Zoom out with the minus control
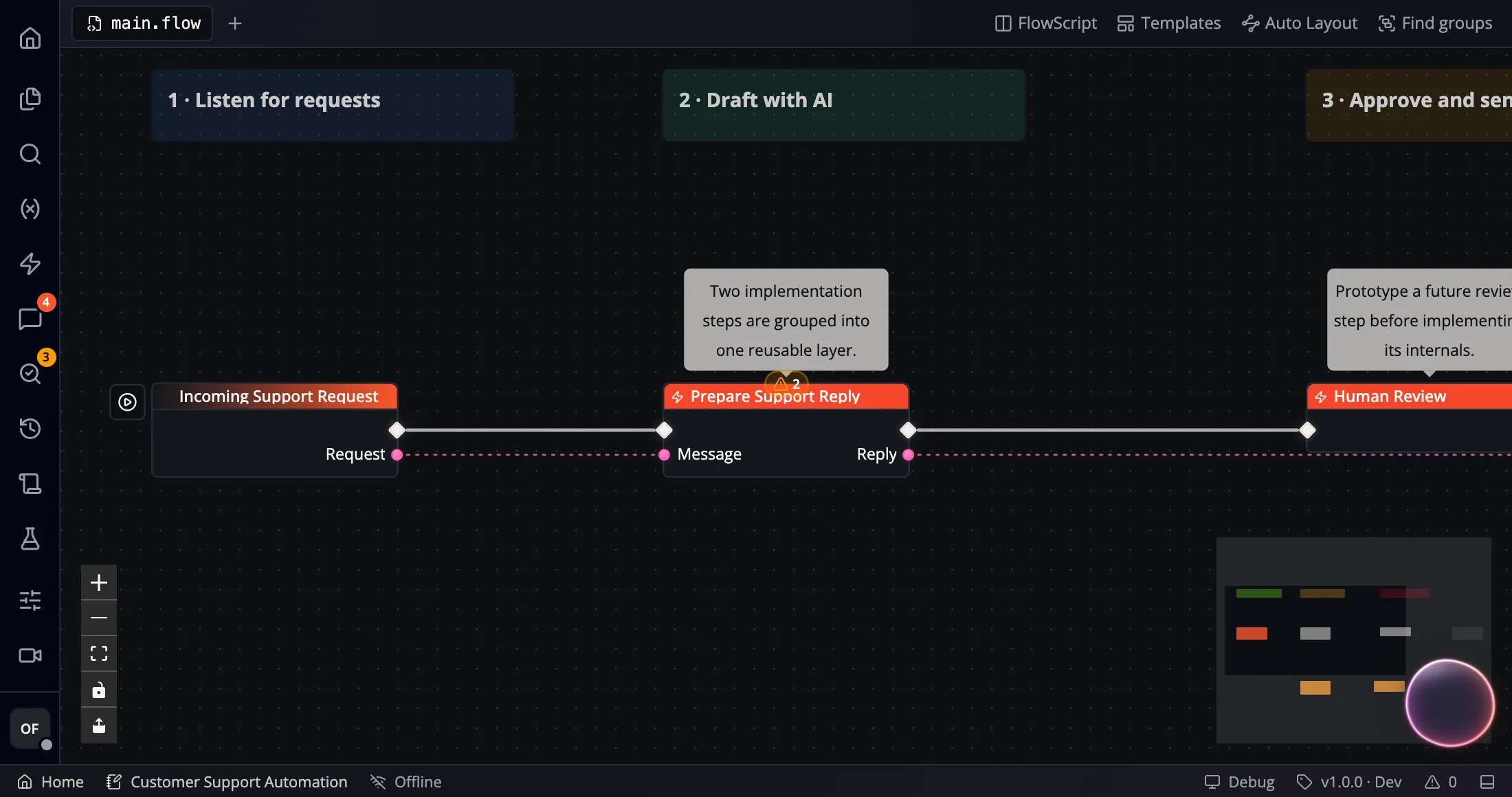This screenshot has height=797, width=1512. [99, 618]
